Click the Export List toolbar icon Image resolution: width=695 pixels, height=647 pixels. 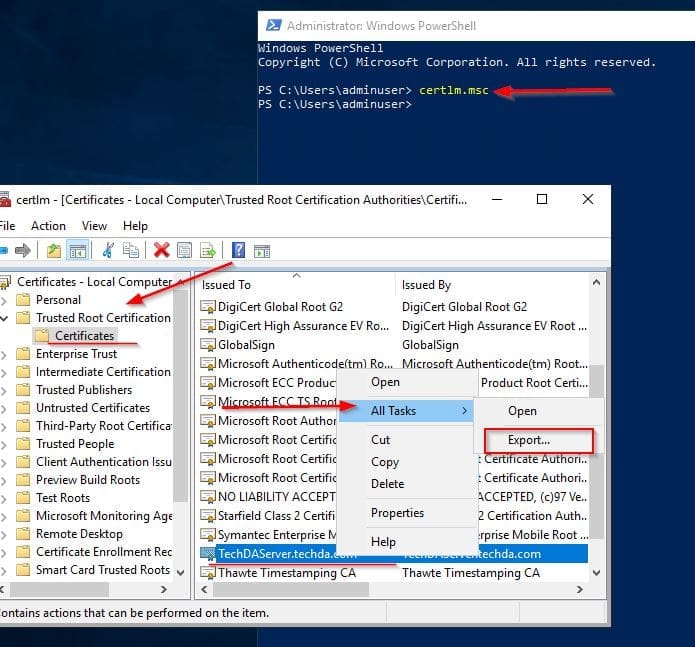pyautogui.click(x=208, y=250)
